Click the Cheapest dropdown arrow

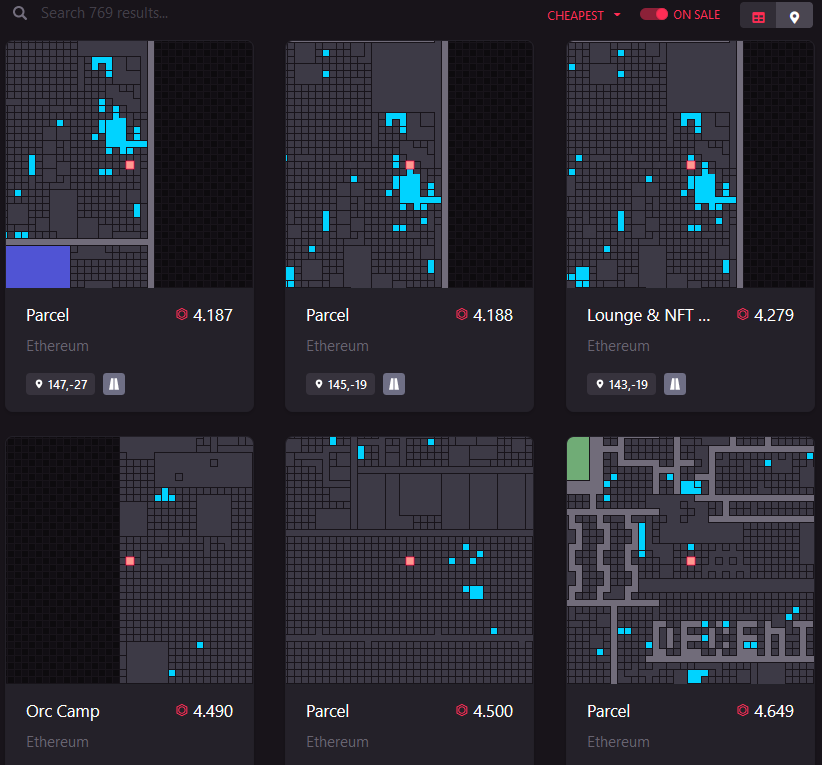coord(617,15)
